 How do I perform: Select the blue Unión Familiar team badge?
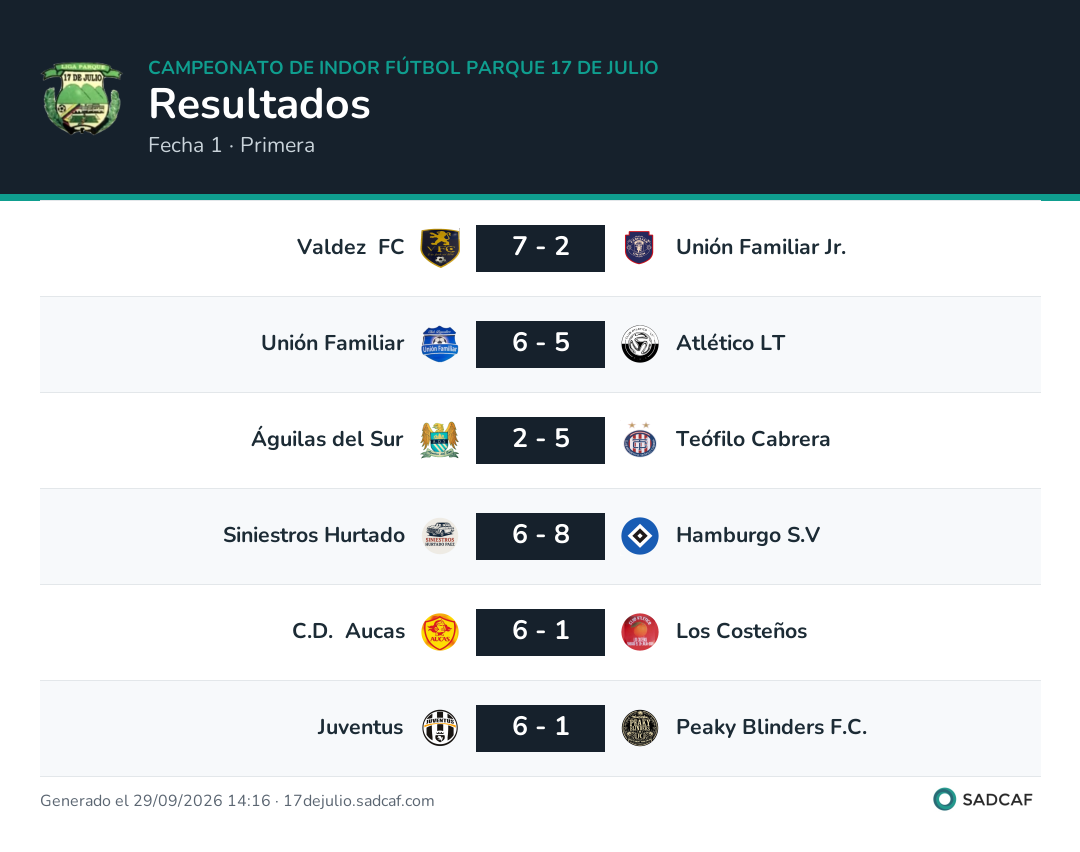pos(440,344)
